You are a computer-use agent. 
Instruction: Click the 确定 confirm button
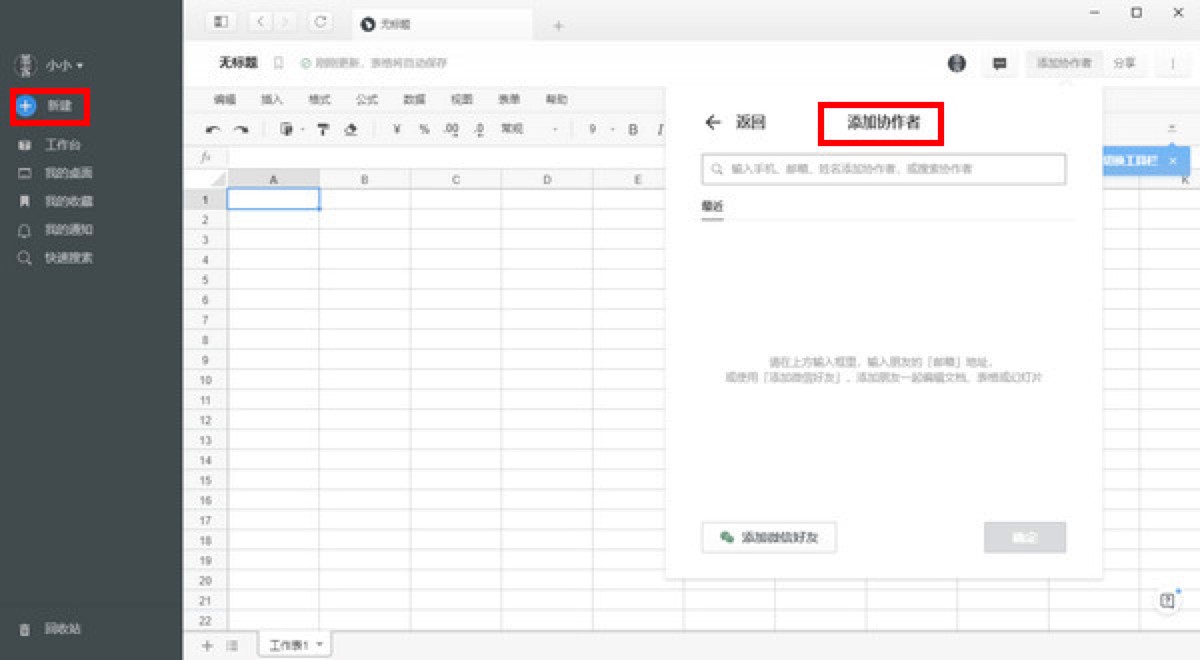[1025, 537]
